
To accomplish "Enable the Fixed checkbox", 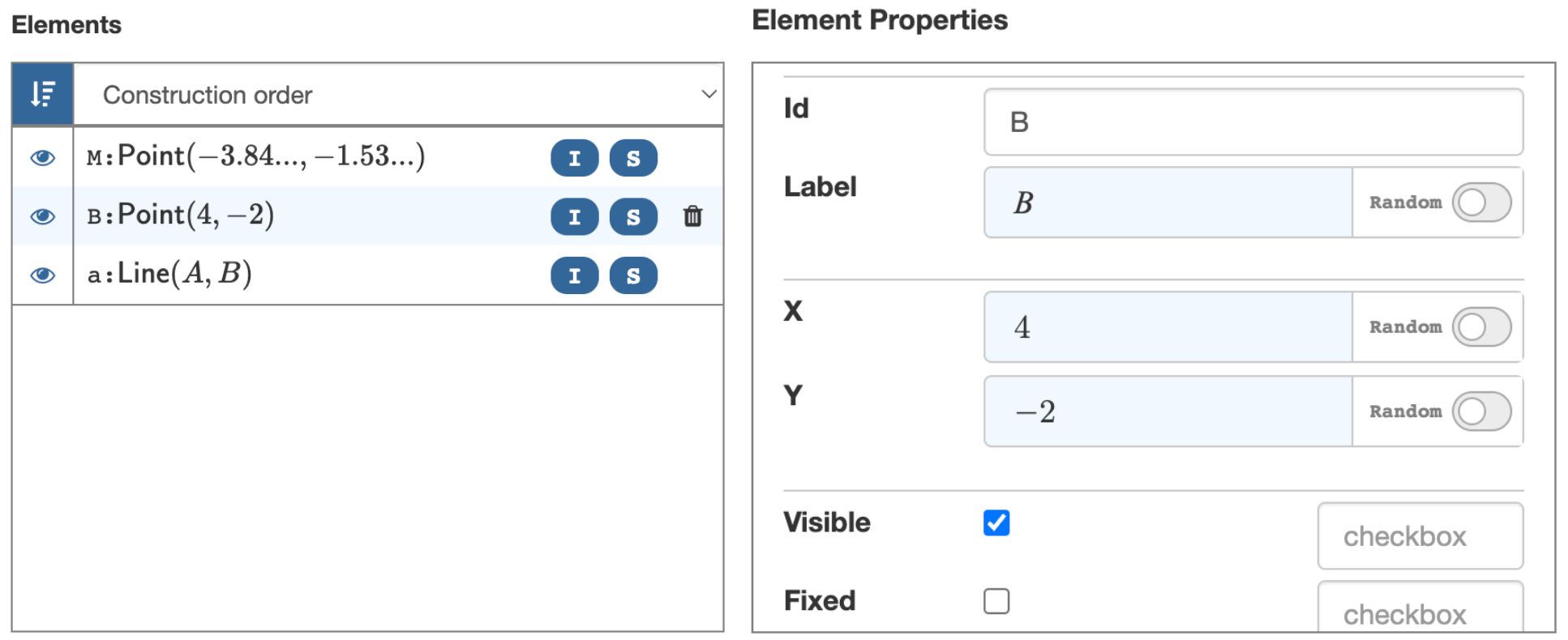I will click(996, 600).
